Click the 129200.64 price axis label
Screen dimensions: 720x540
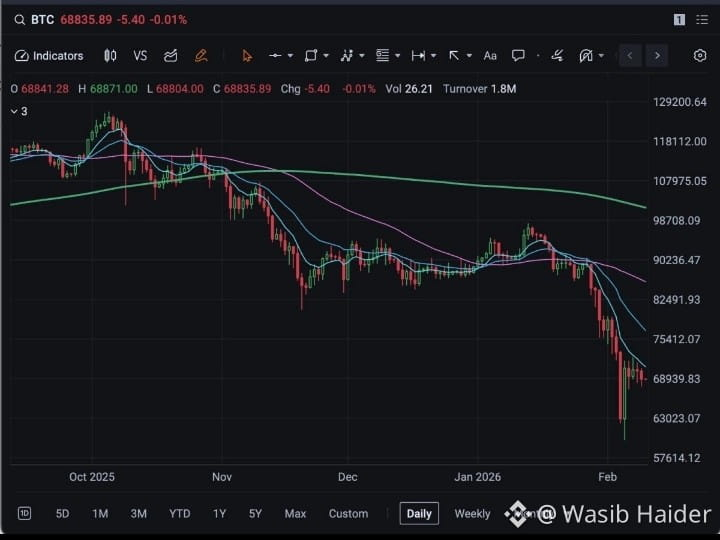(x=680, y=102)
